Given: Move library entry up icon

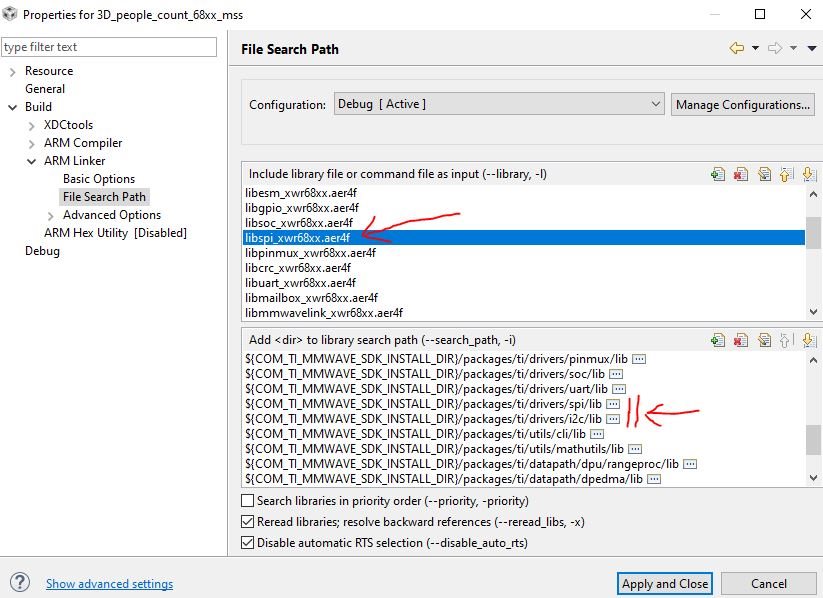Looking at the screenshot, I should click(786, 174).
